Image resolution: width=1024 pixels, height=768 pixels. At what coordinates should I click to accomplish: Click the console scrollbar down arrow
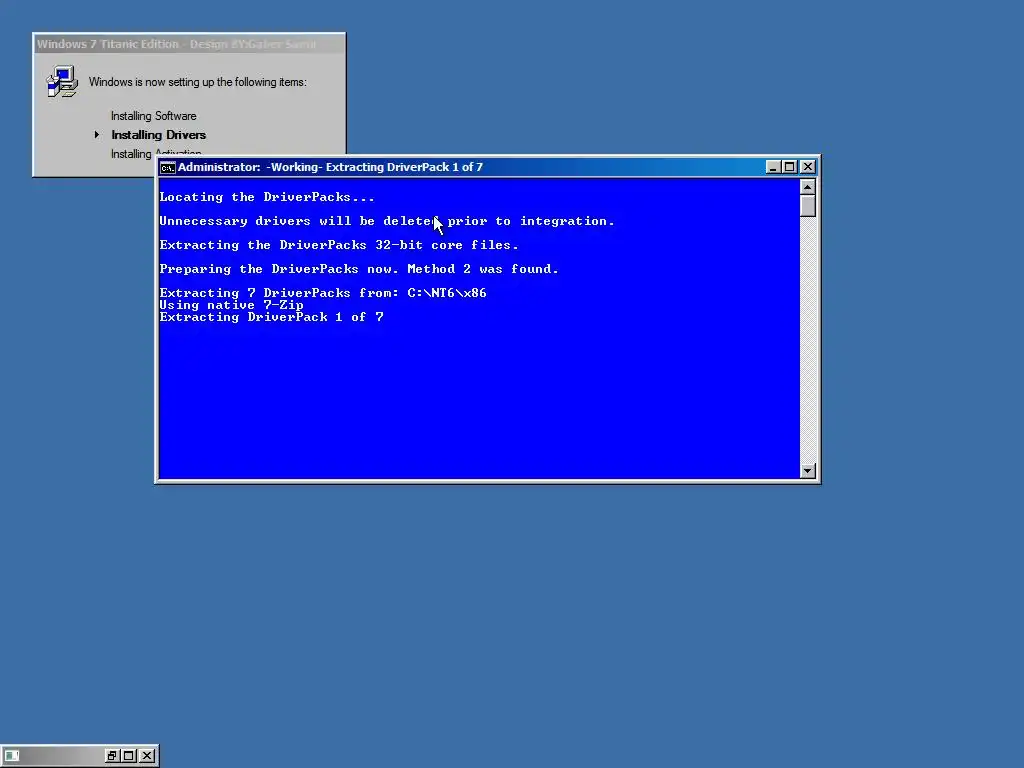click(808, 471)
